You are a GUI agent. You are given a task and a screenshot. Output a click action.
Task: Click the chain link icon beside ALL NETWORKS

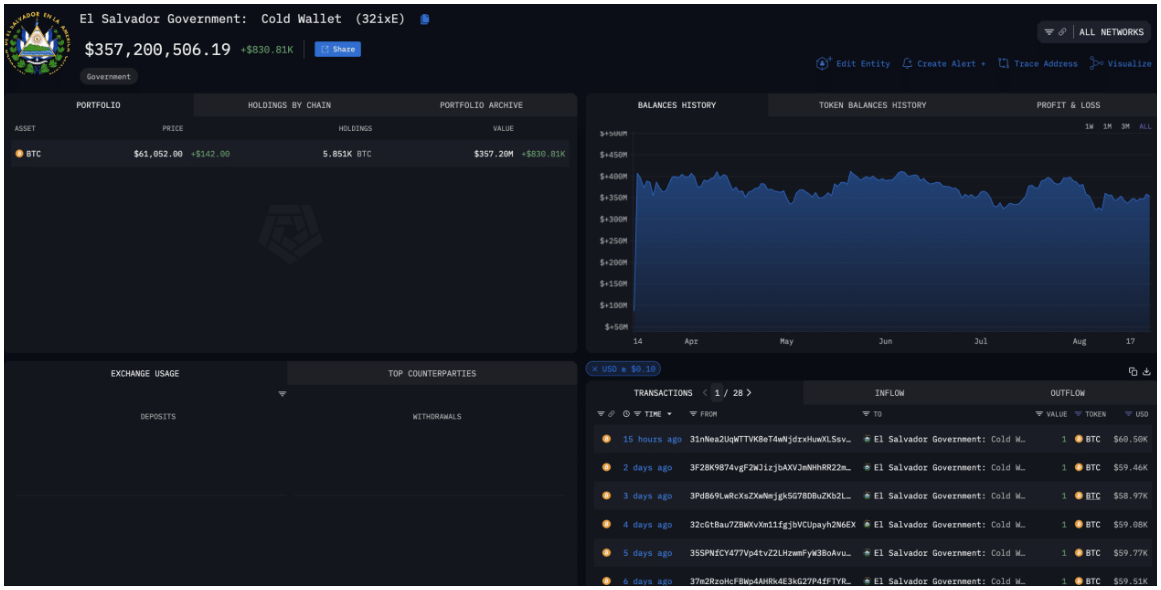pos(1063,32)
